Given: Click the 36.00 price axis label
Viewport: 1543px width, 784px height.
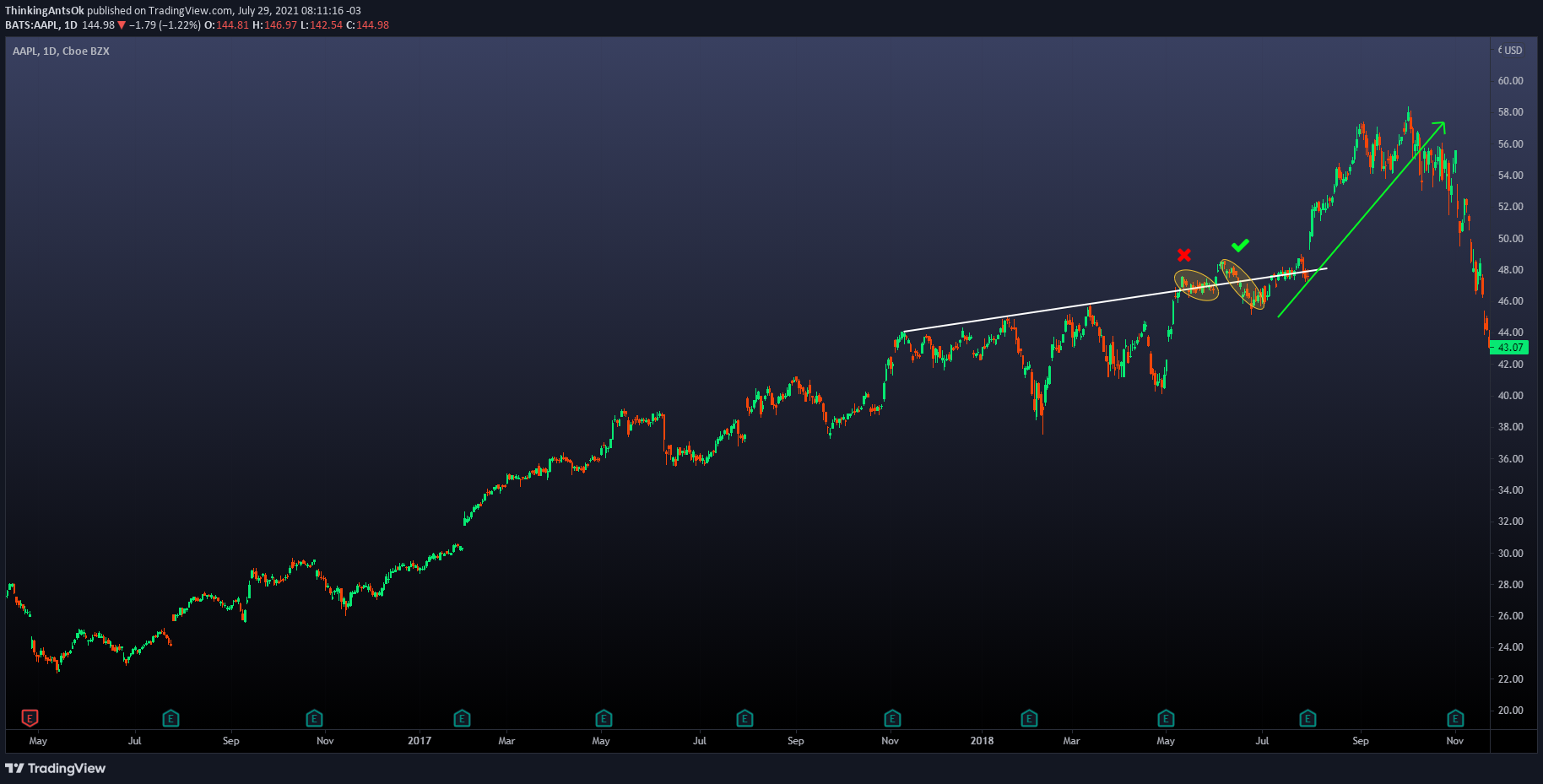Looking at the screenshot, I should click(1510, 459).
